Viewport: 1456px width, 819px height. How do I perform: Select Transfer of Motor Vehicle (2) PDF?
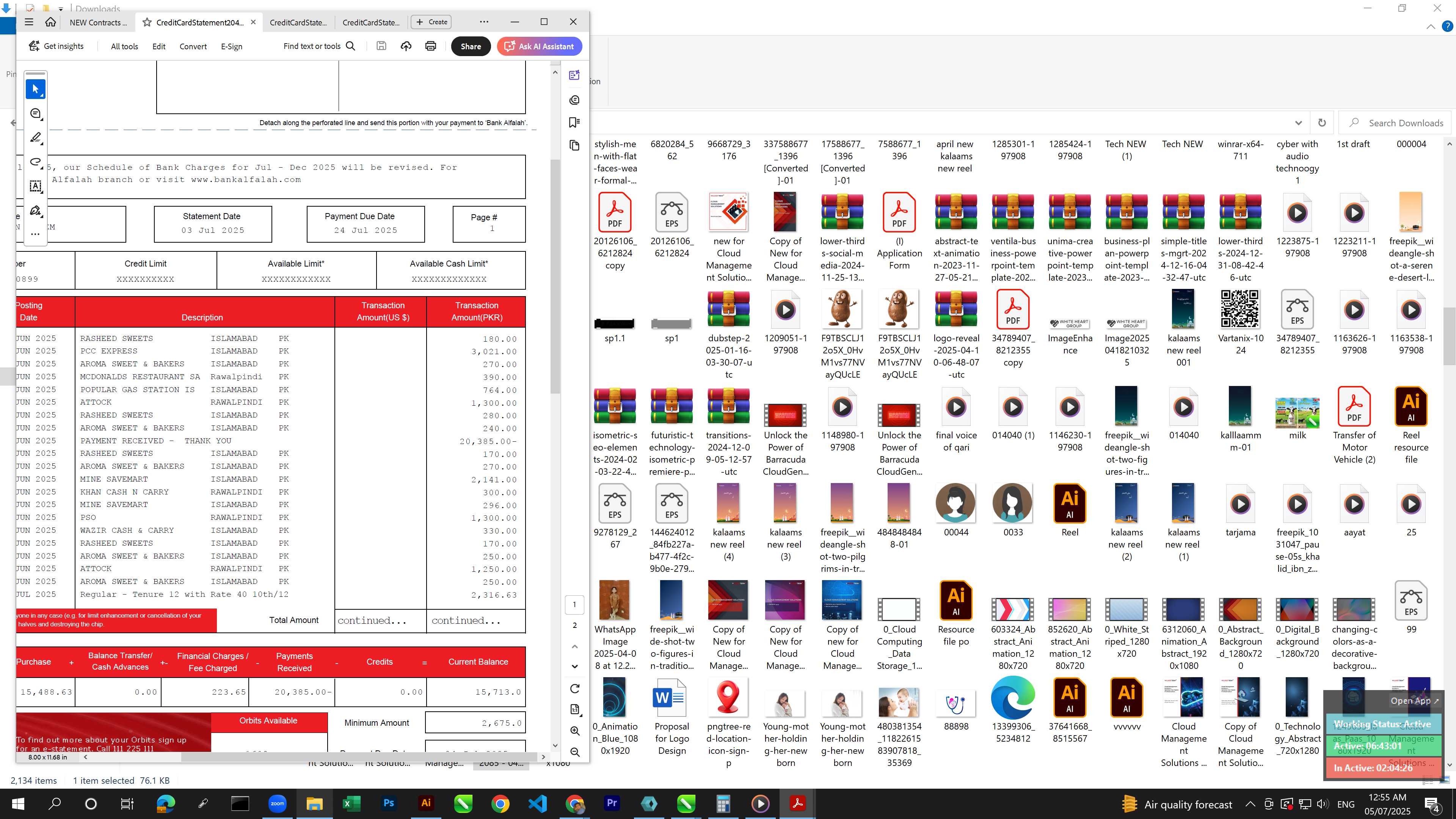click(x=1354, y=425)
